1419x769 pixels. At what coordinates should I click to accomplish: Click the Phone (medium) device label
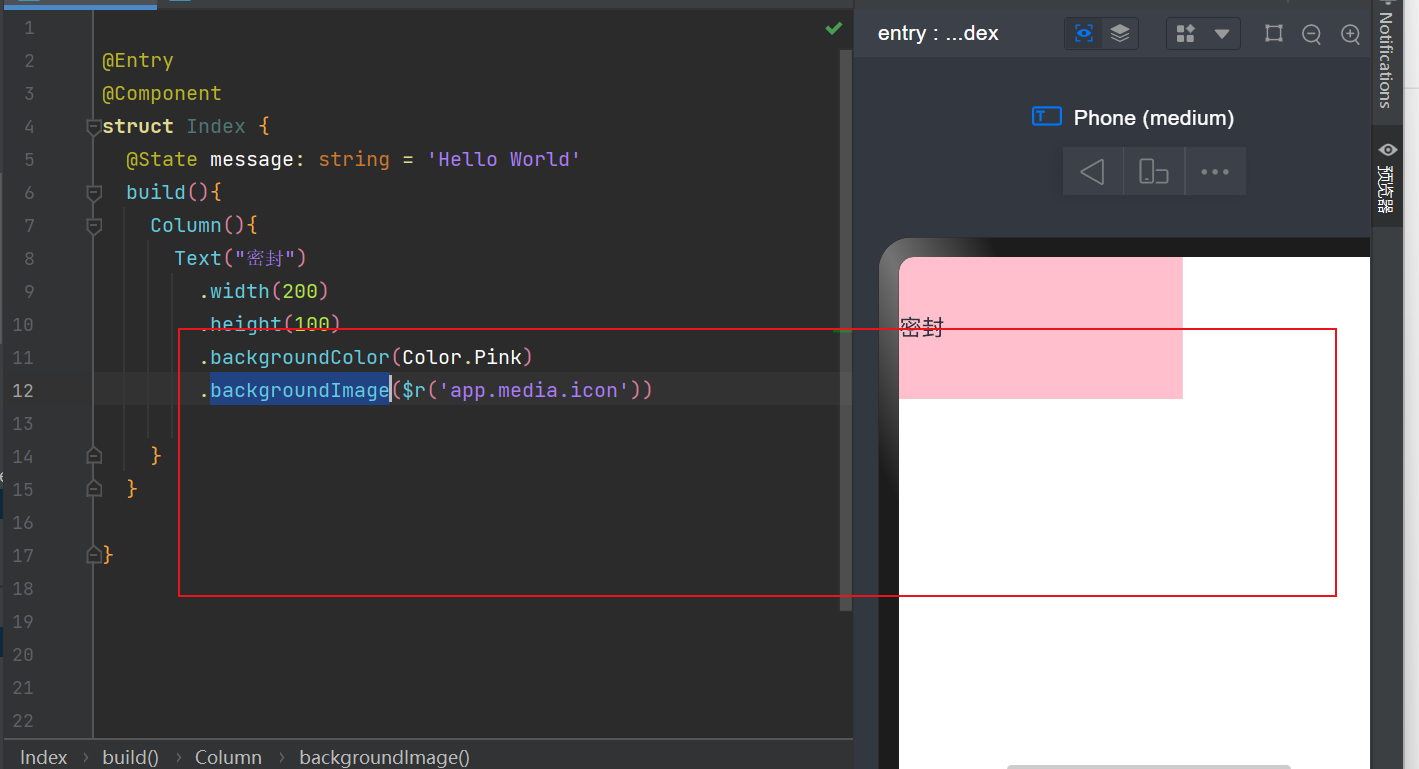click(1154, 118)
